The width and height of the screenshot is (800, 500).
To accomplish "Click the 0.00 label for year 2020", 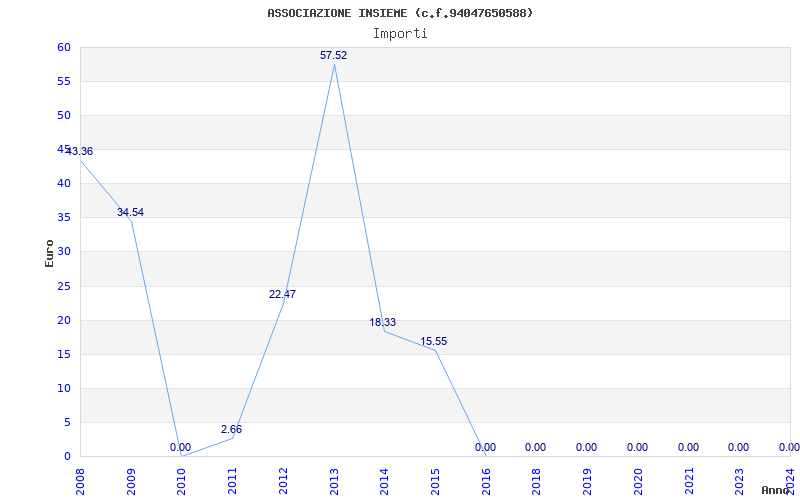I will coord(638,447).
